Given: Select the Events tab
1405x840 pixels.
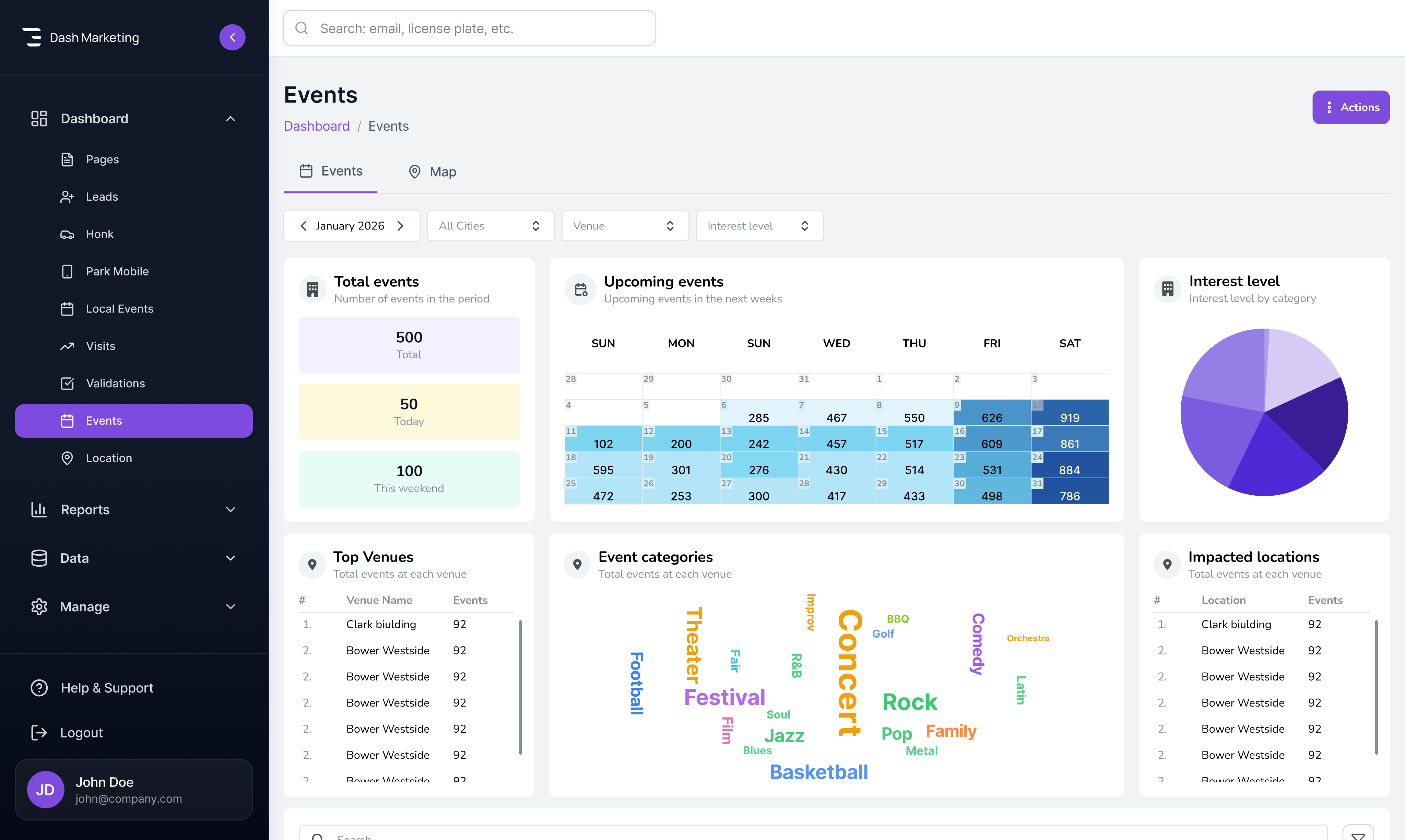Looking at the screenshot, I should 331,171.
